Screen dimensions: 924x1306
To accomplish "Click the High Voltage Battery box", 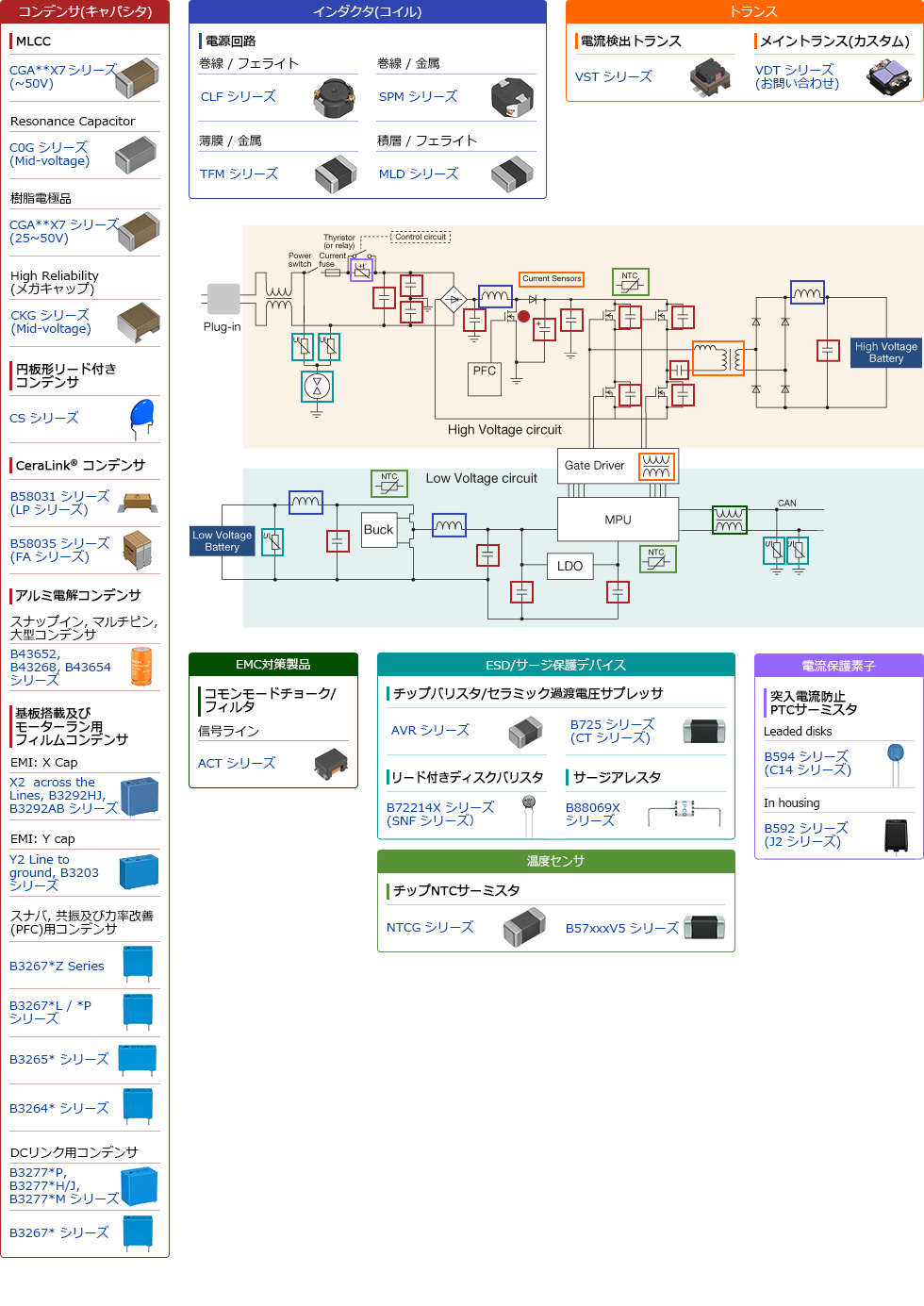I will tap(885, 353).
